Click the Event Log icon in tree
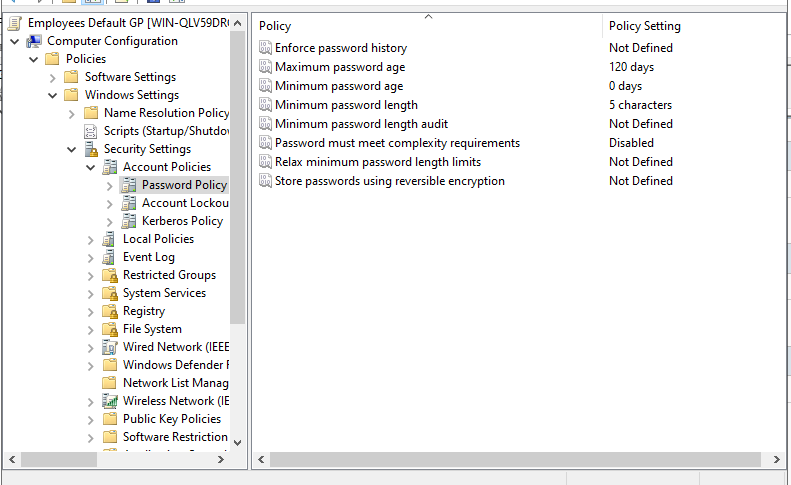 [x=110, y=257]
